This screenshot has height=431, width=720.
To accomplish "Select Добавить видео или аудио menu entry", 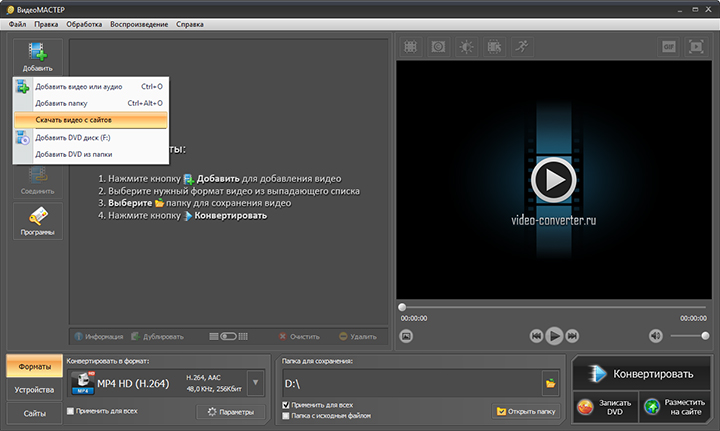I will pos(91,87).
